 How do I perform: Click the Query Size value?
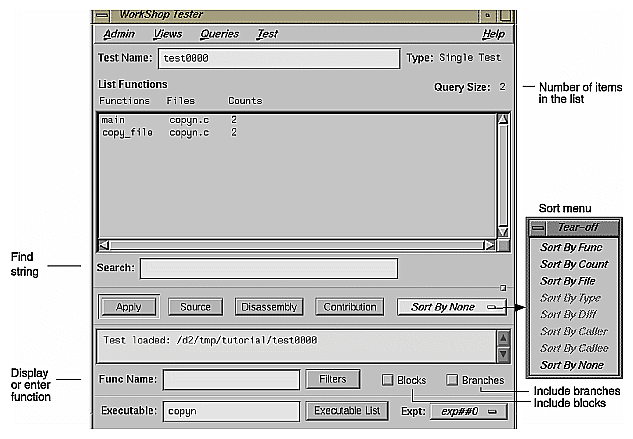[x=502, y=87]
